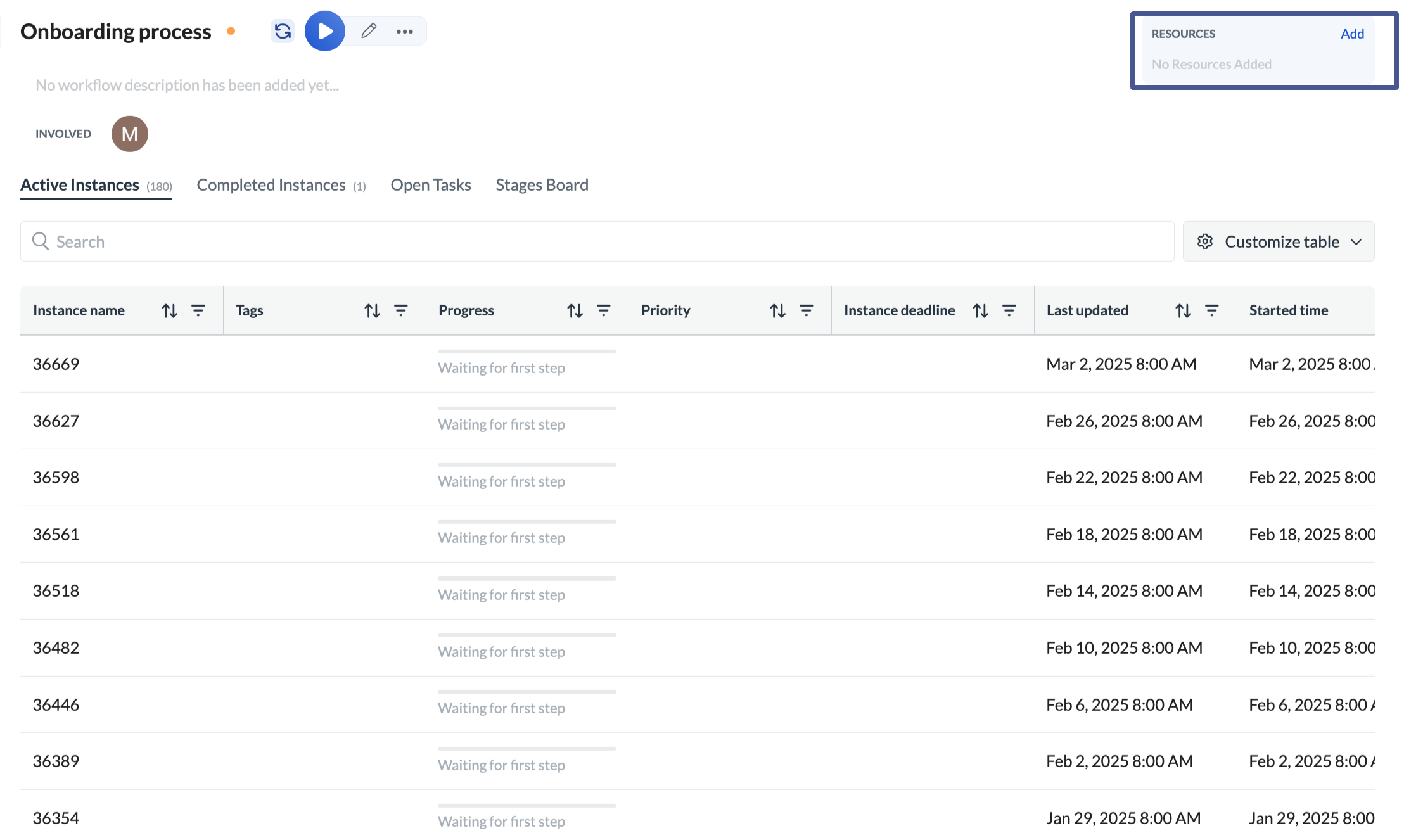1404x840 pixels.
Task: Sort by Tags column
Action: point(372,310)
